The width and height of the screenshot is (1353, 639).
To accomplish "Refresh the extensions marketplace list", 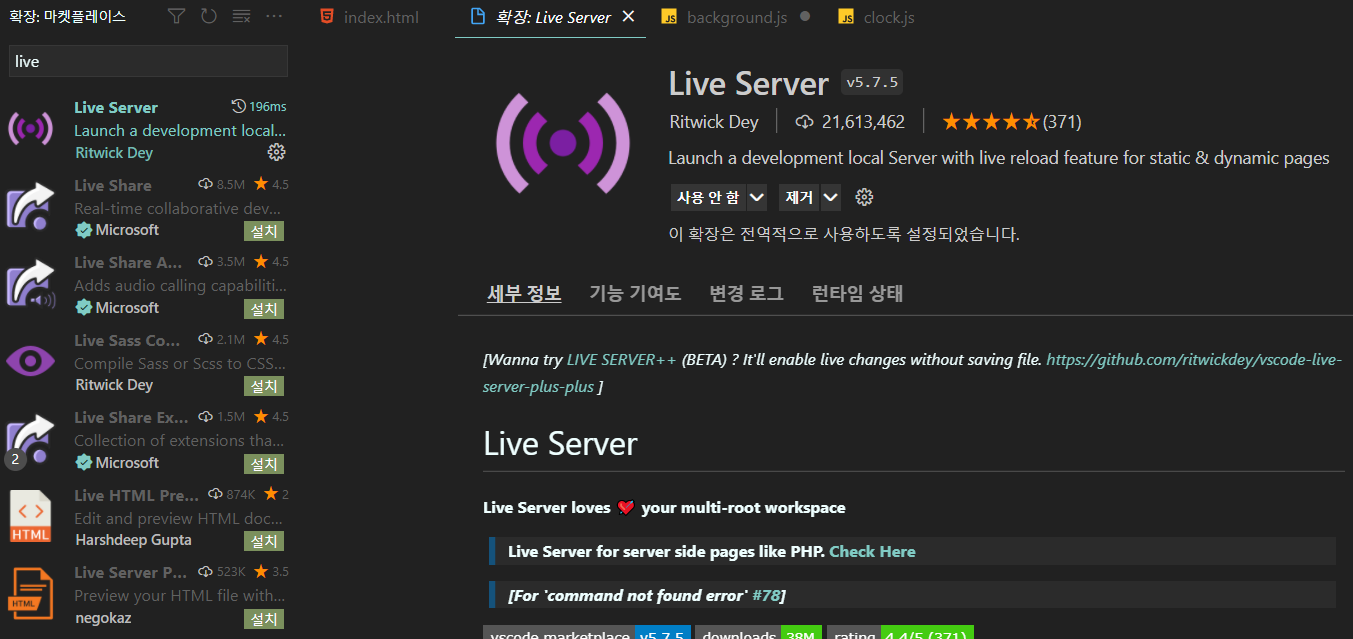I will click(x=208, y=16).
